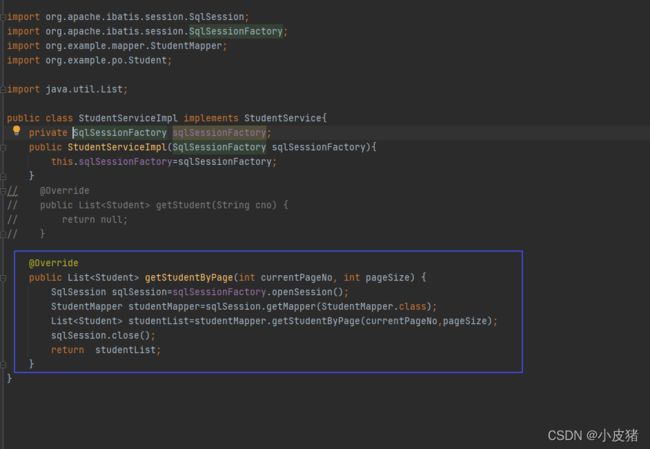The image size is (650, 449).
Task: Click the @Override annotation above getStudentByPage
Action: pyautogui.click(x=53, y=263)
